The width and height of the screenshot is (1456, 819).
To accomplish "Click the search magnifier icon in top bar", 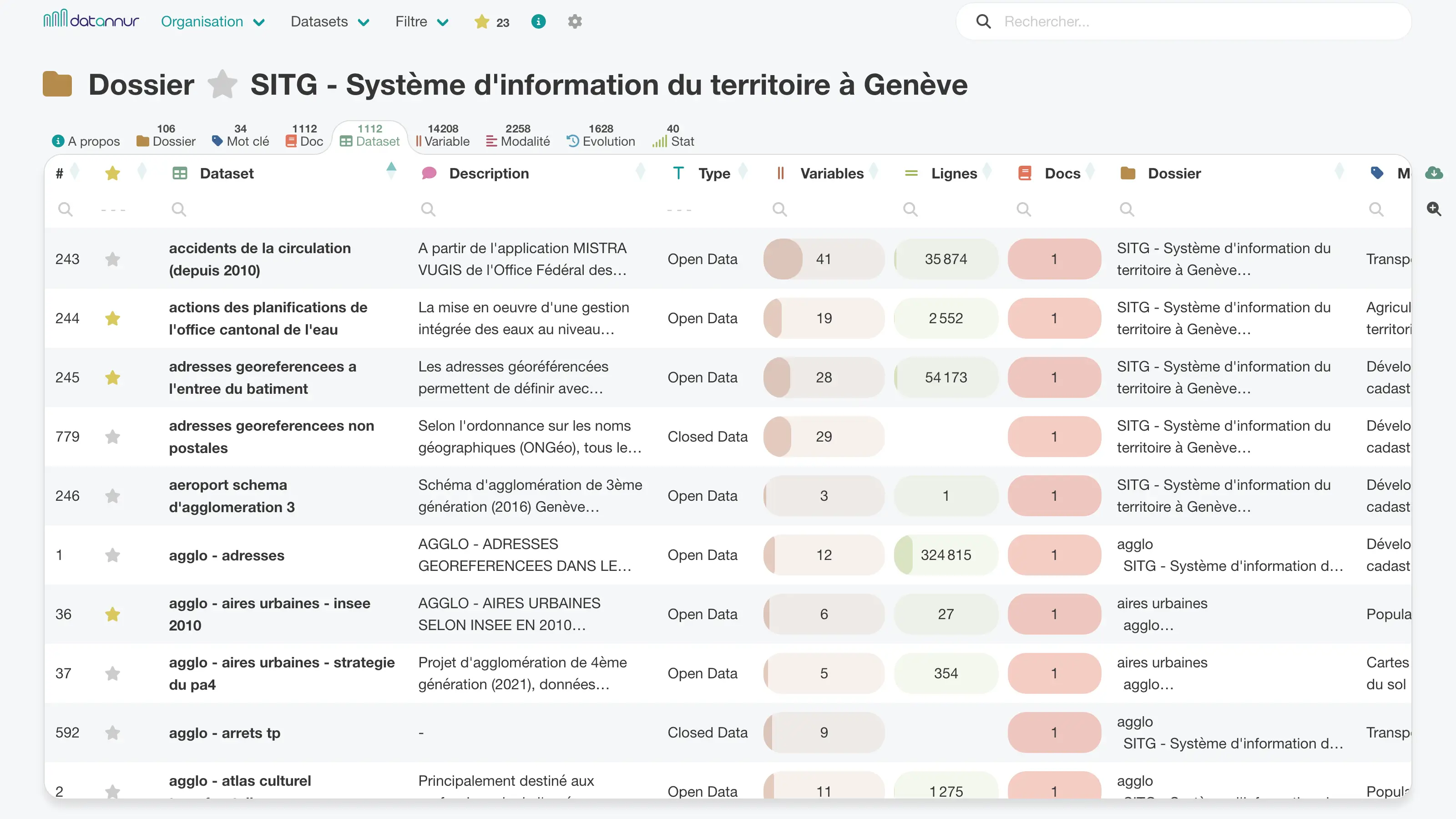I will 983,21.
